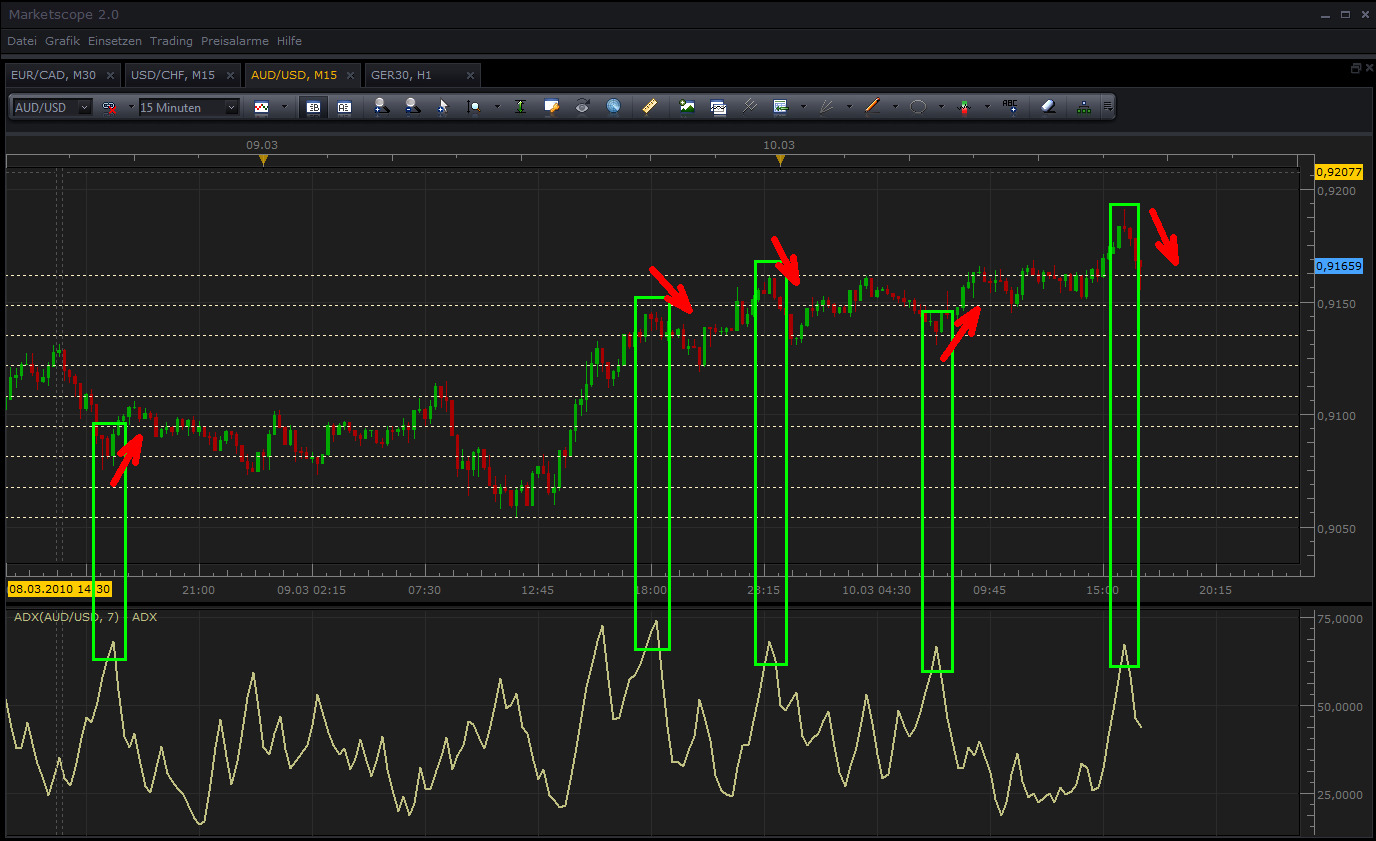1376x841 pixels.
Task: Click the blue 0,91659 current price label
Action: [x=1340, y=266]
